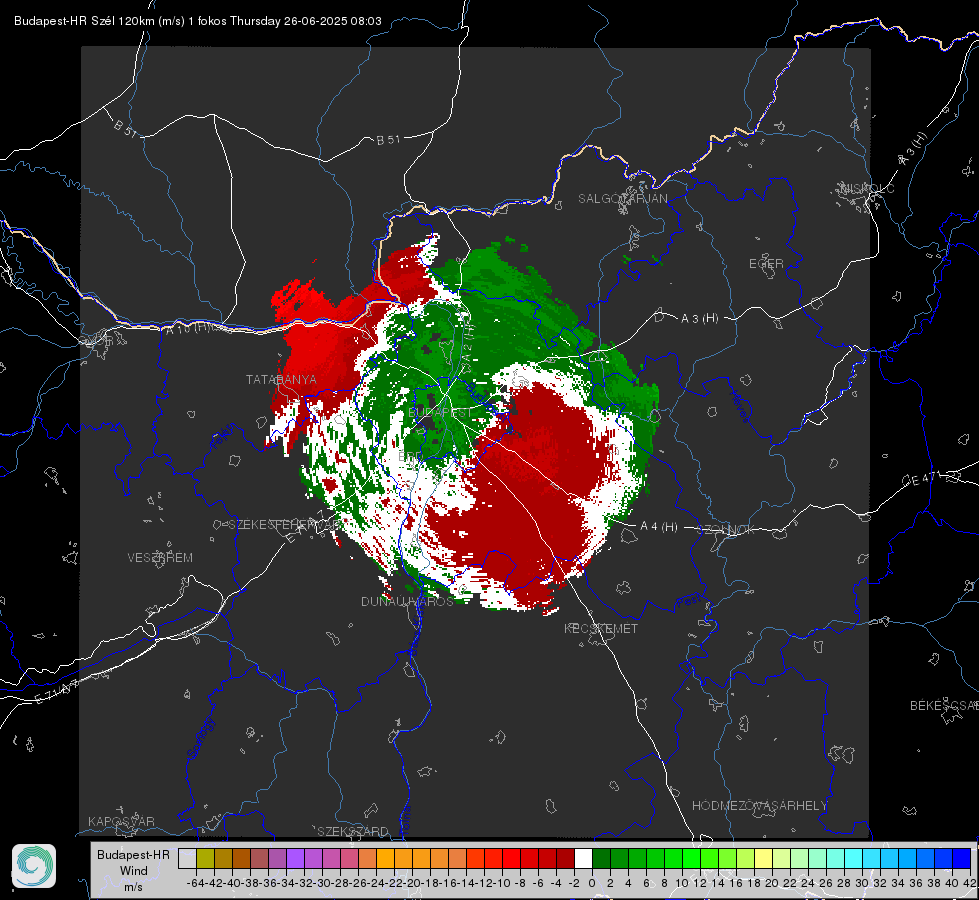This screenshot has height=900, width=979.
Task: Click the MISKOLC city label
Action: [x=867, y=188]
